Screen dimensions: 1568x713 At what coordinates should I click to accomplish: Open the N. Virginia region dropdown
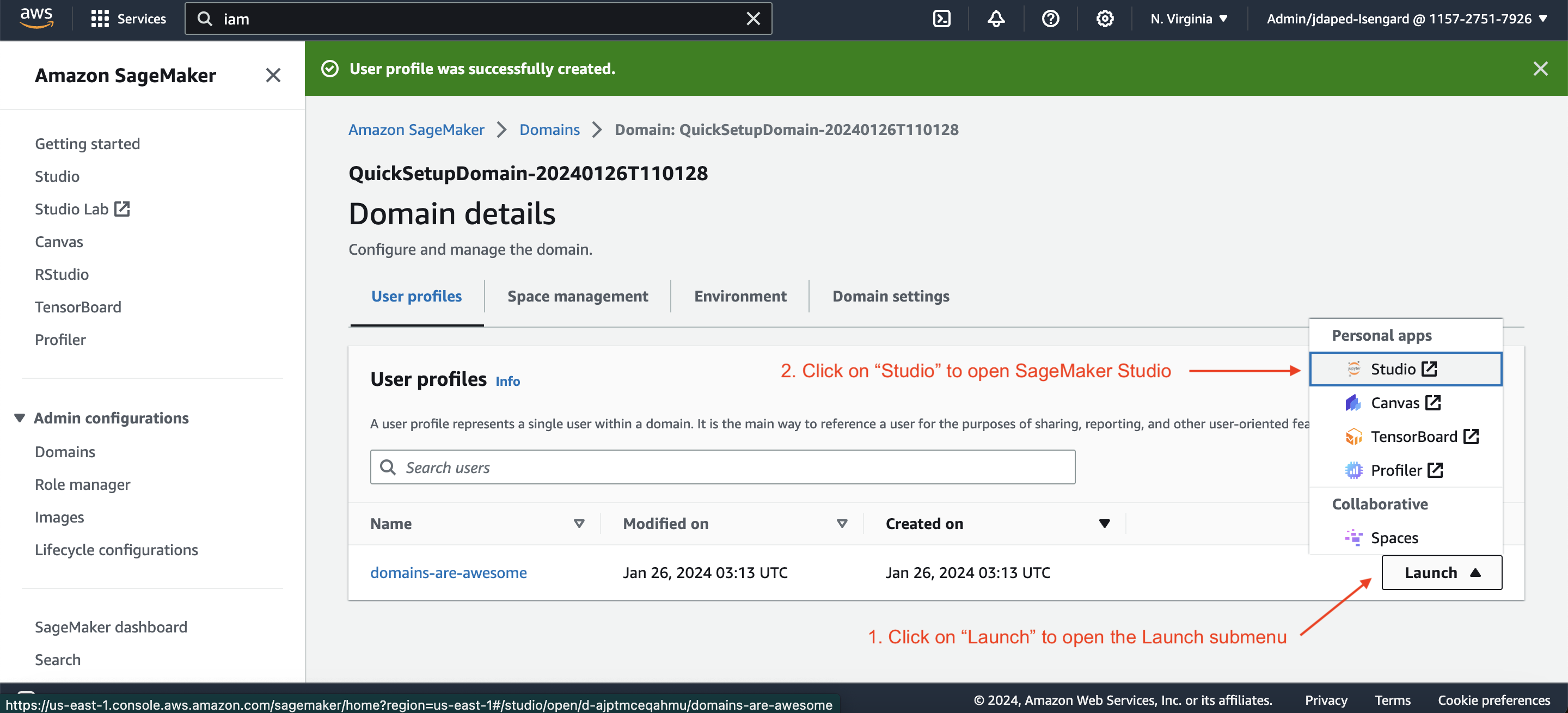coord(1188,19)
